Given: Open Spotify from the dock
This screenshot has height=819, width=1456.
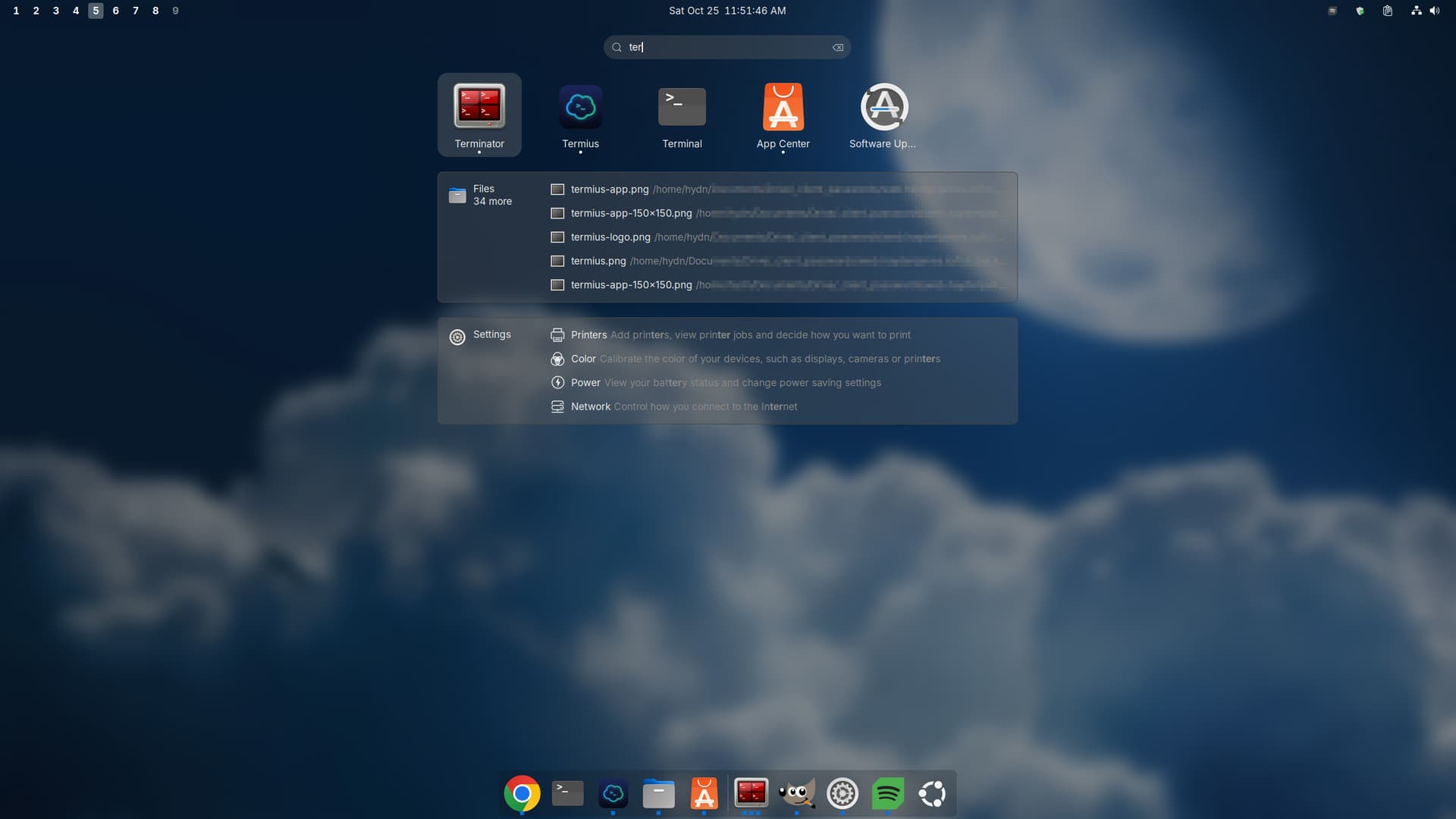Looking at the screenshot, I should (887, 793).
